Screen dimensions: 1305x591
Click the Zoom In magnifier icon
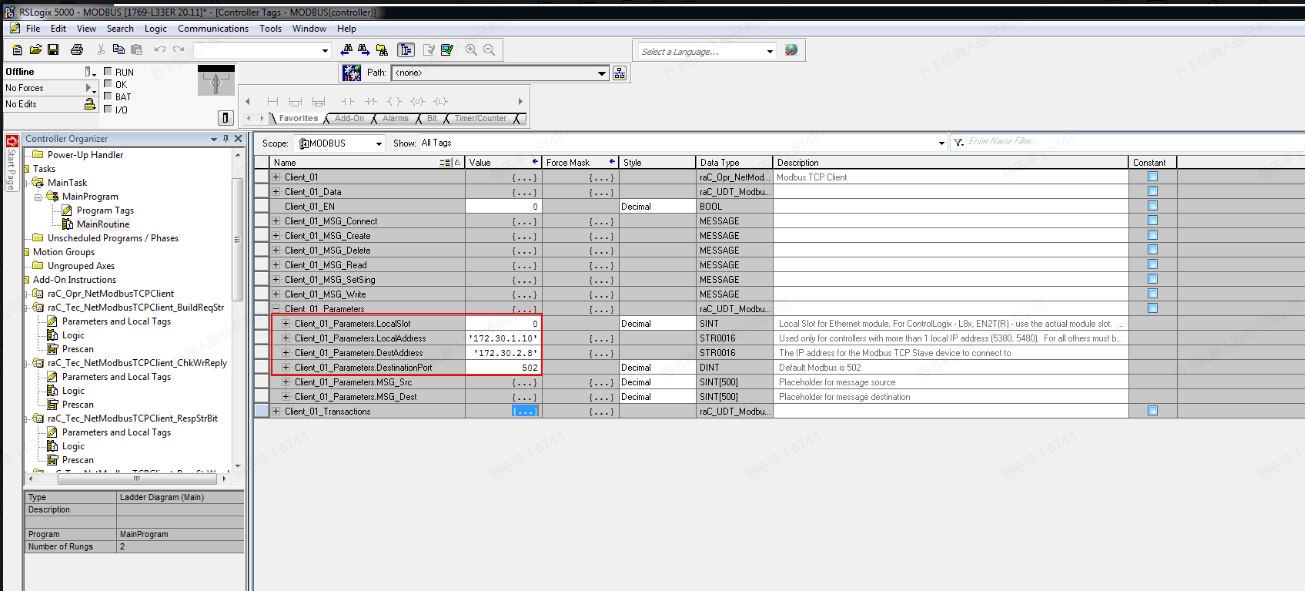pyautogui.click(x=471, y=50)
